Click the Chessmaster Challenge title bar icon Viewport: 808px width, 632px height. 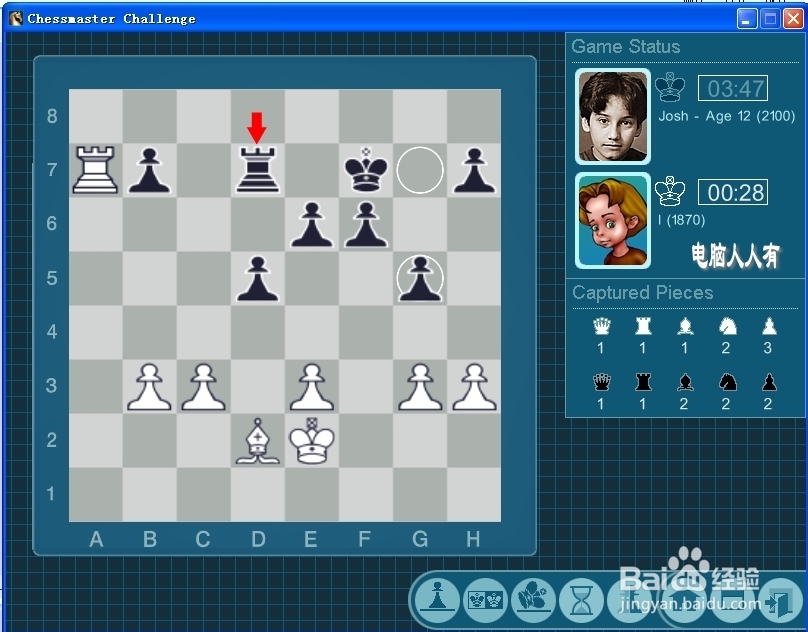pyautogui.click(x=16, y=19)
